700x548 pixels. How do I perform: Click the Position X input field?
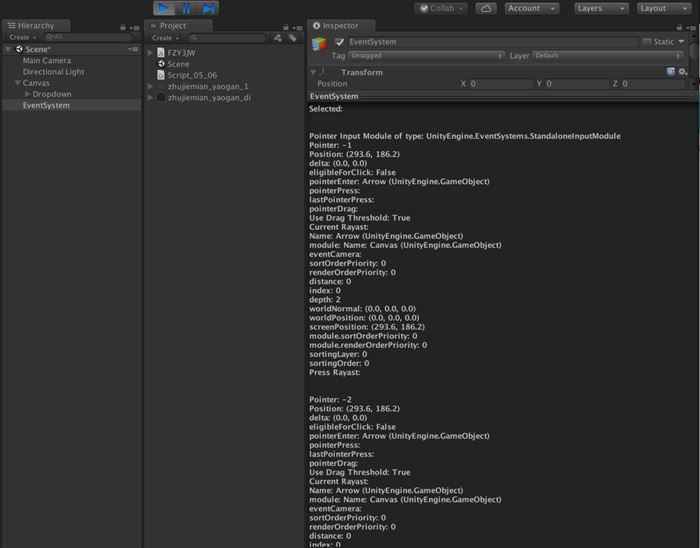click(x=500, y=84)
